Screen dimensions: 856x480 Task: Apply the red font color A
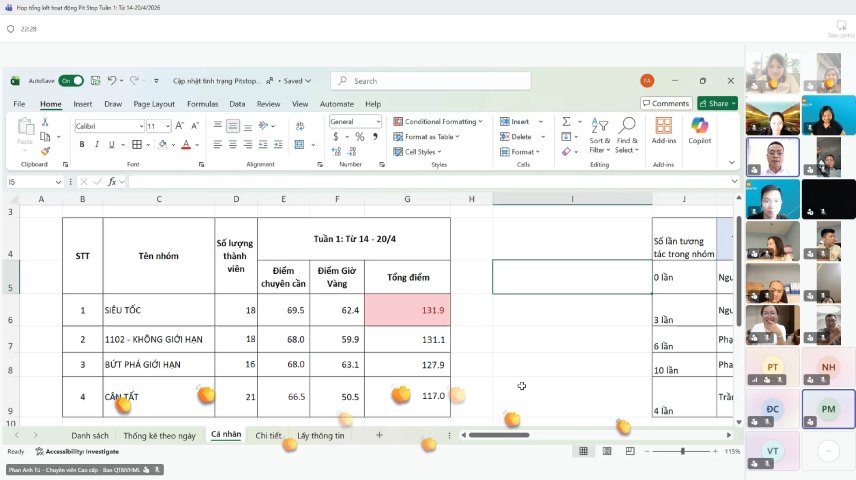point(186,144)
